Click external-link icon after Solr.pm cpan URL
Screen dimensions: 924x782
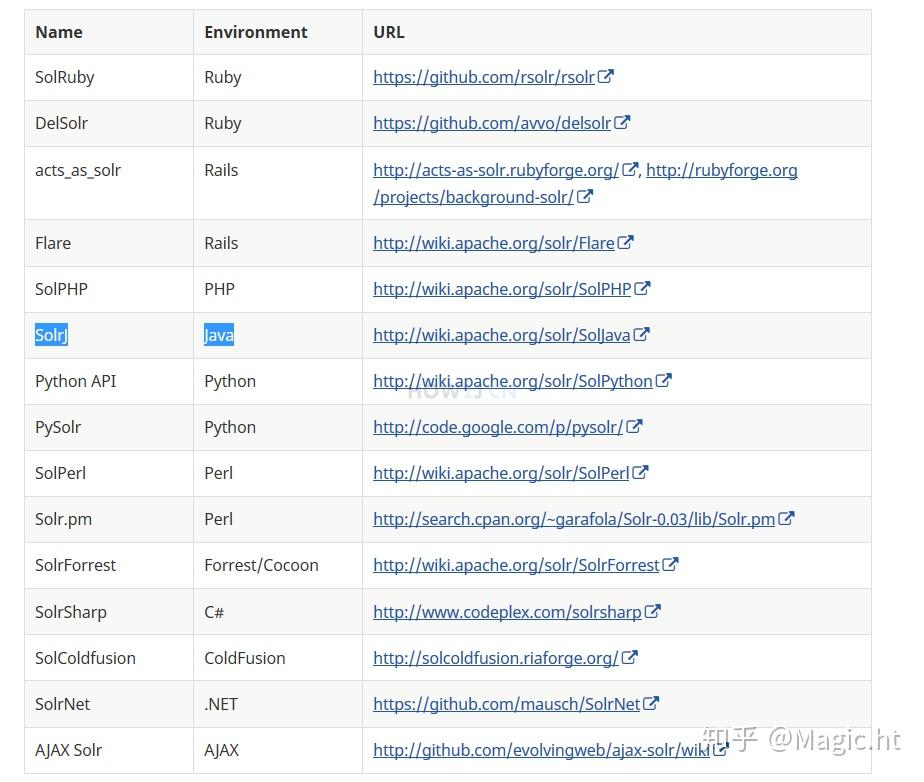click(x=786, y=518)
